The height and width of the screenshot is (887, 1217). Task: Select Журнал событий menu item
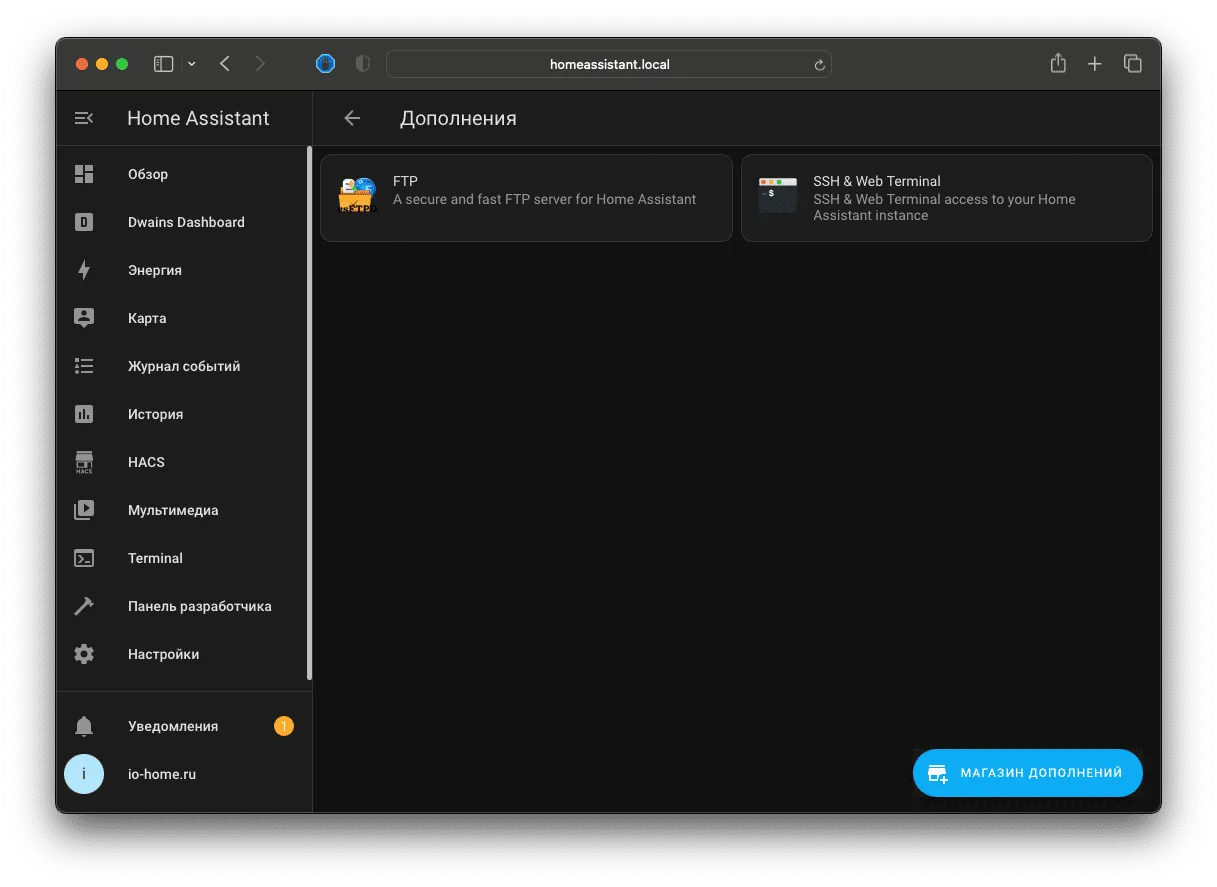(x=182, y=366)
